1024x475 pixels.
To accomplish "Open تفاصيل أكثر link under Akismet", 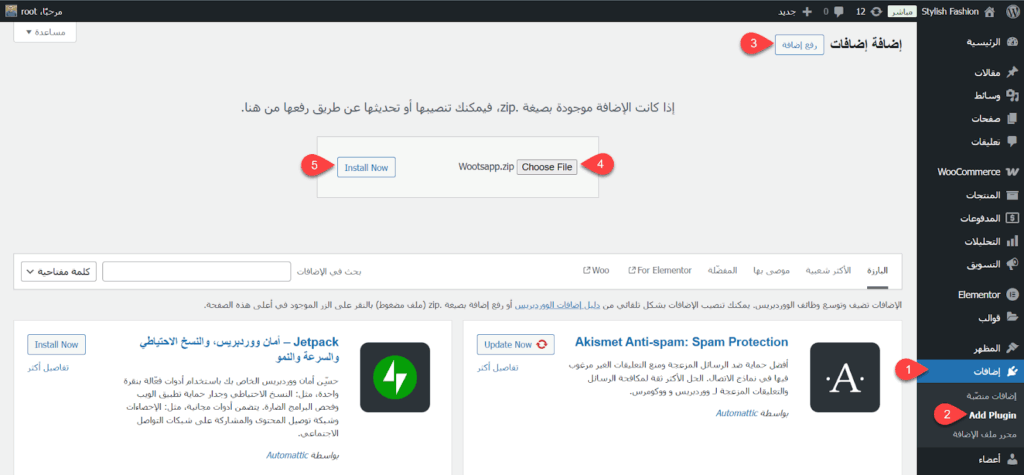I will point(499,367).
